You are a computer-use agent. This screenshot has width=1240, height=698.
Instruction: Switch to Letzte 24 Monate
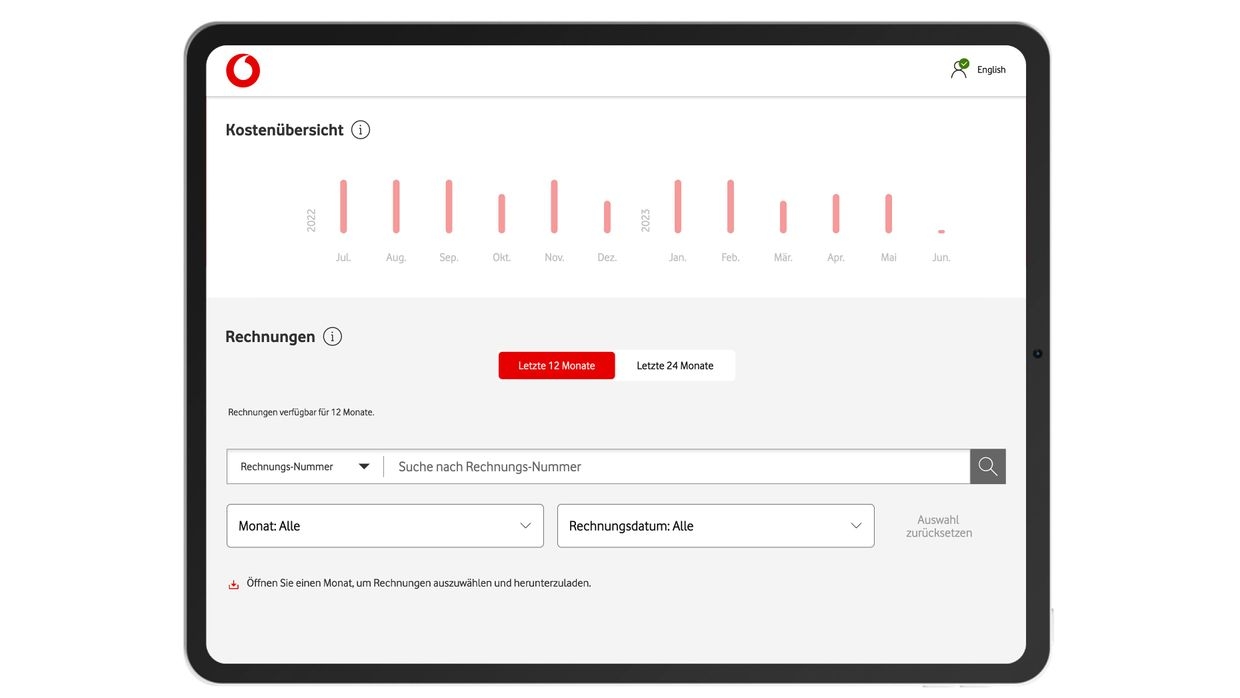click(675, 366)
